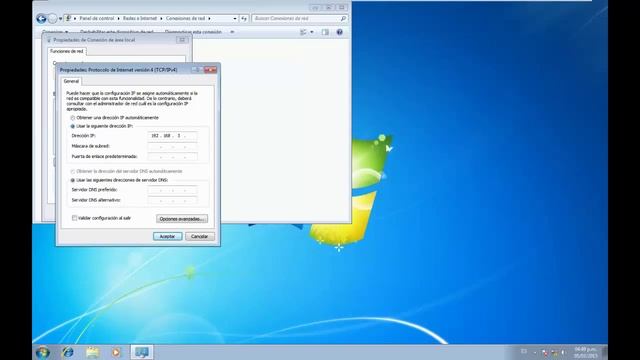Screen dimensions: 640x360
Task: Click the active network connections taskbar item
Action: click(x=142, y=352)
